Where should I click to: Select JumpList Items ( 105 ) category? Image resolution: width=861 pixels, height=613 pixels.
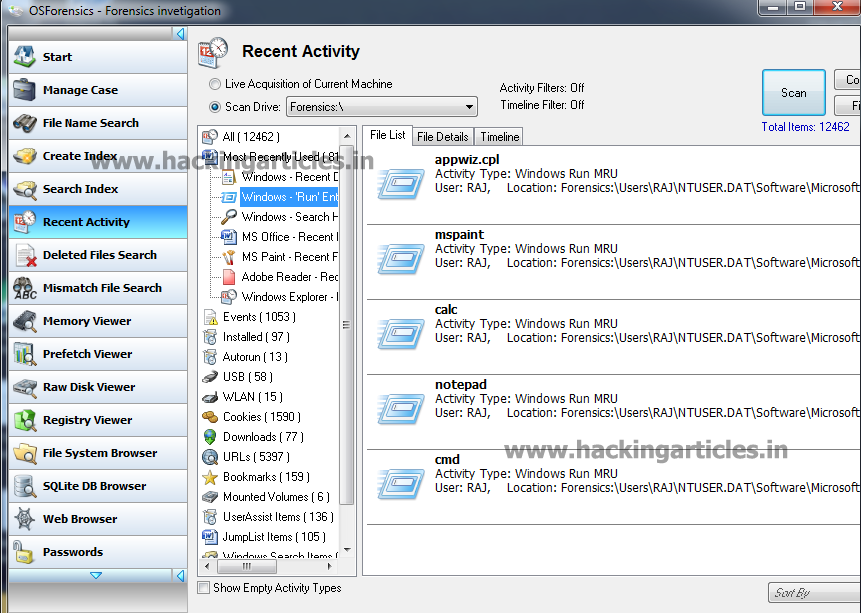265,537
